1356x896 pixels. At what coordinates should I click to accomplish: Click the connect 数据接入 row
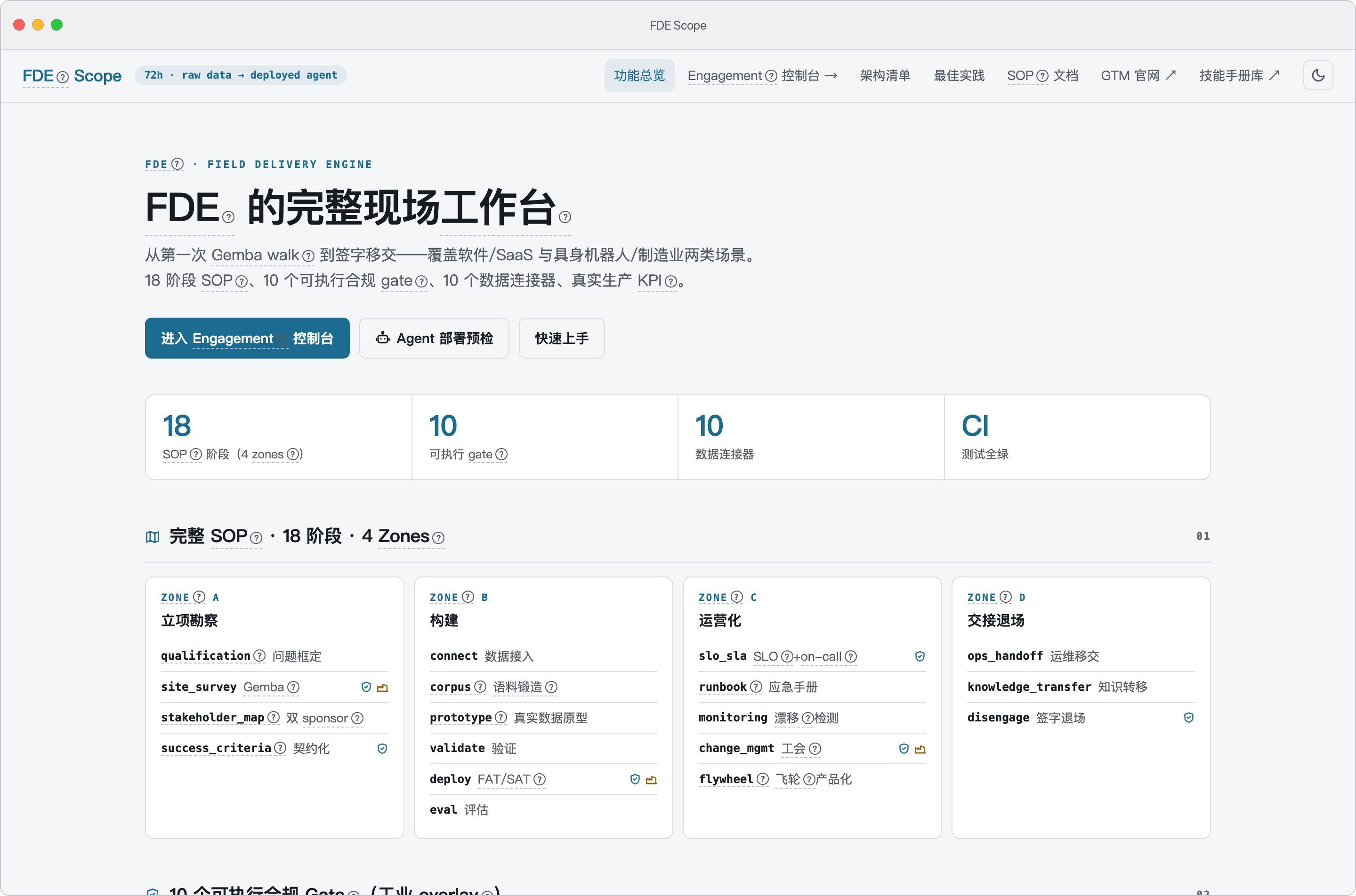tap(543, 656)
